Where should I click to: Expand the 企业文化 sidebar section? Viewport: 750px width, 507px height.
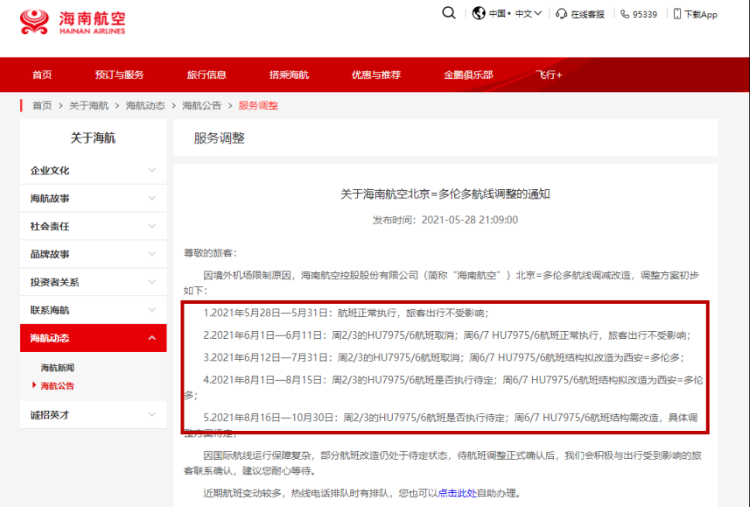(93, 170)
